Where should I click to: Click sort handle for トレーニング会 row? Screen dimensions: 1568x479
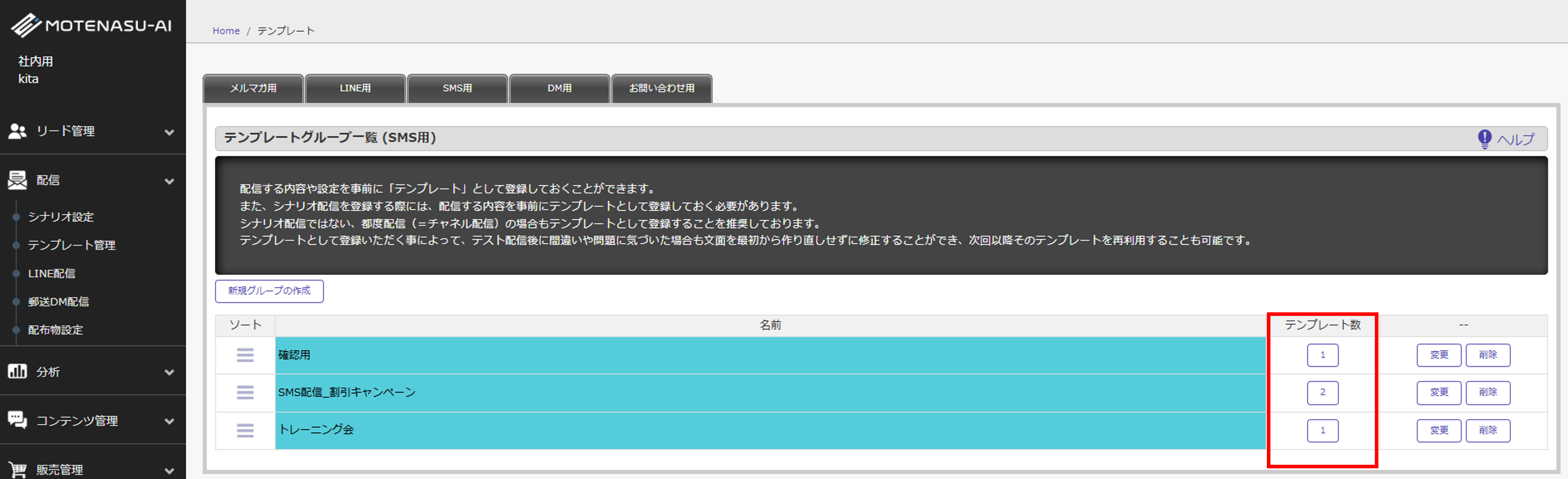pyautogui.click(x=245, y=430)
